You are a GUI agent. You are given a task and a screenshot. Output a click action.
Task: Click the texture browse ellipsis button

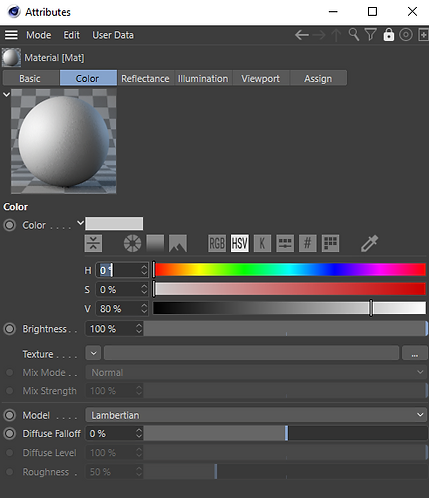pyautogui.click(x=414, y=353)
